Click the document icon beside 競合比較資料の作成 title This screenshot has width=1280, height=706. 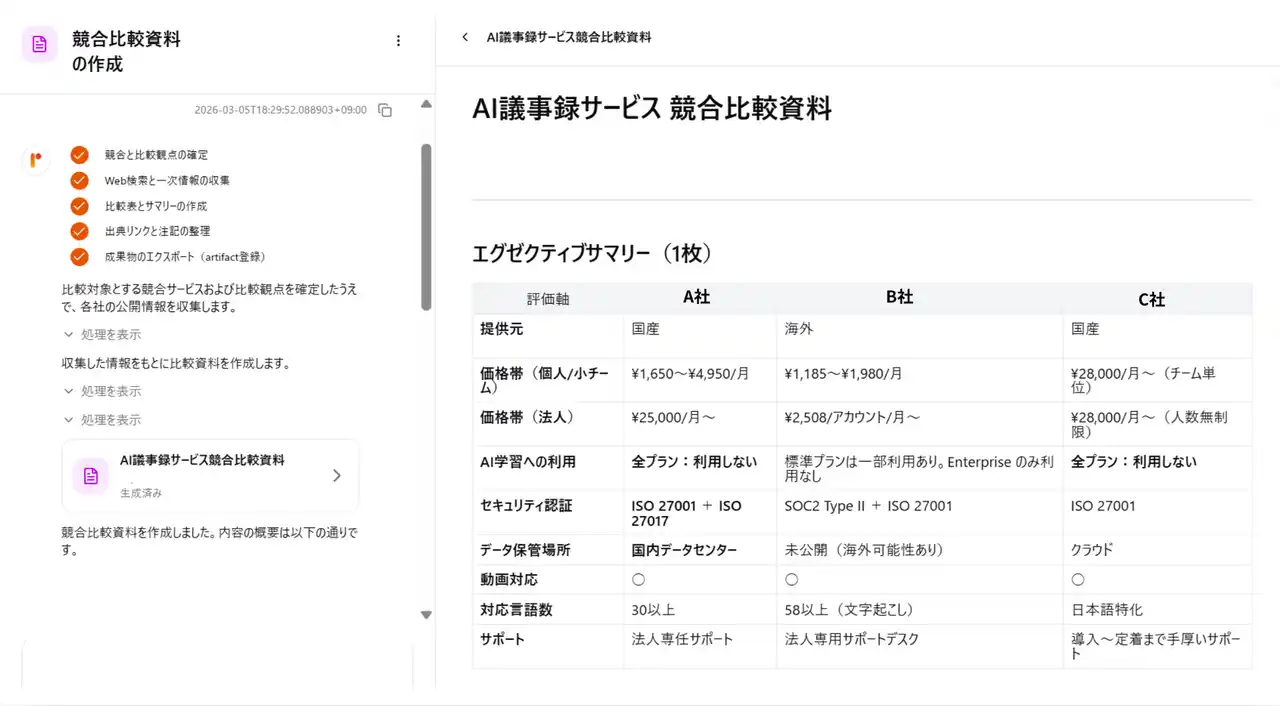pyautogui.click(x=39, y=44)
